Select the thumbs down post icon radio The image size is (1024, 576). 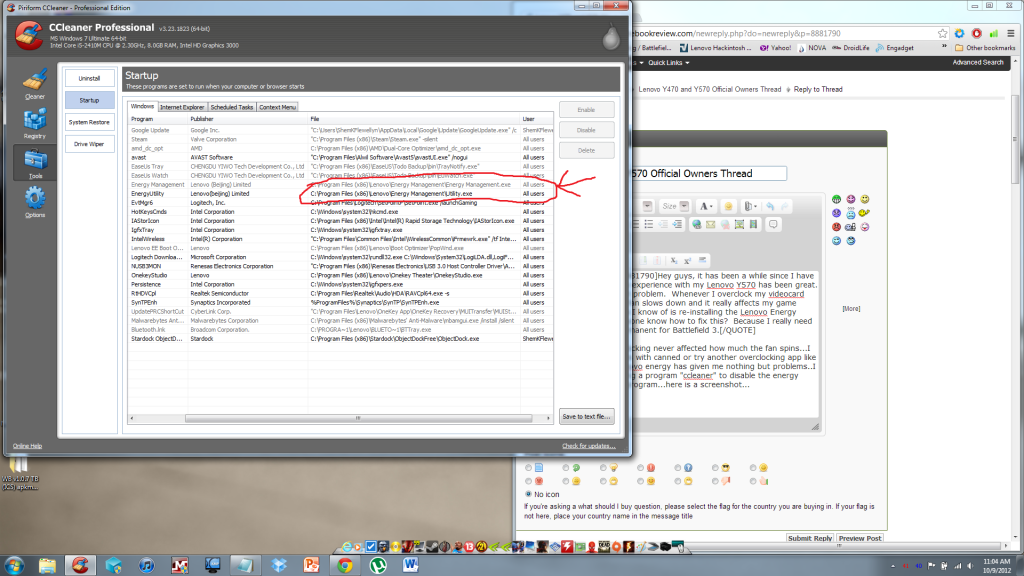715,481
